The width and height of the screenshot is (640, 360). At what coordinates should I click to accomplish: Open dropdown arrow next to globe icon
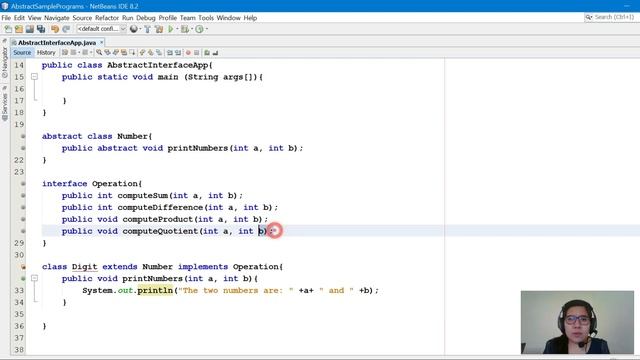coord(140,29)
